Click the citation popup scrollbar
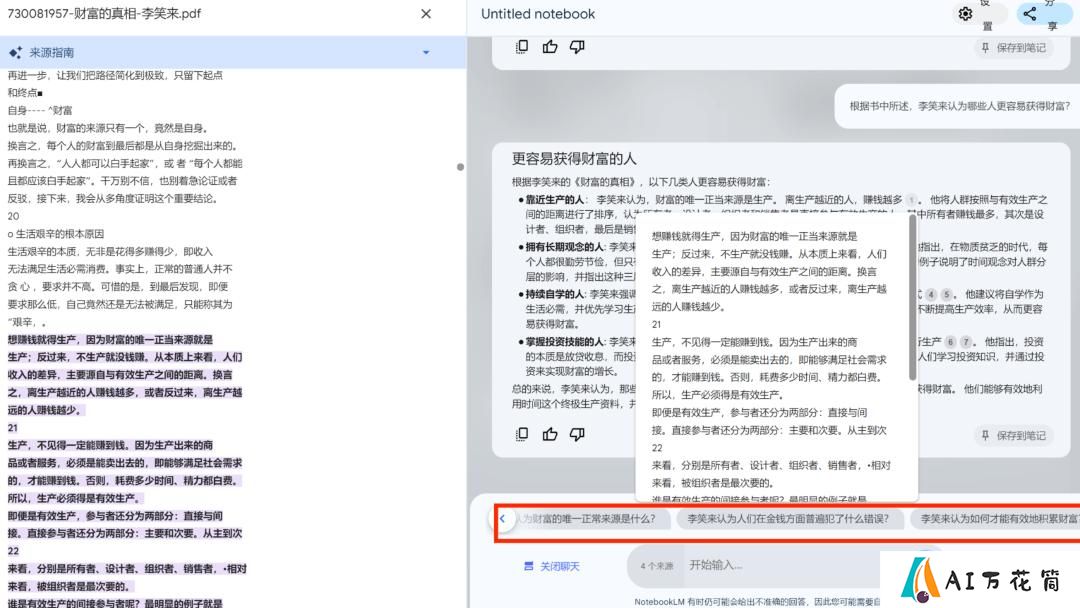1080x608 pixels. click(x=912, y=297)
